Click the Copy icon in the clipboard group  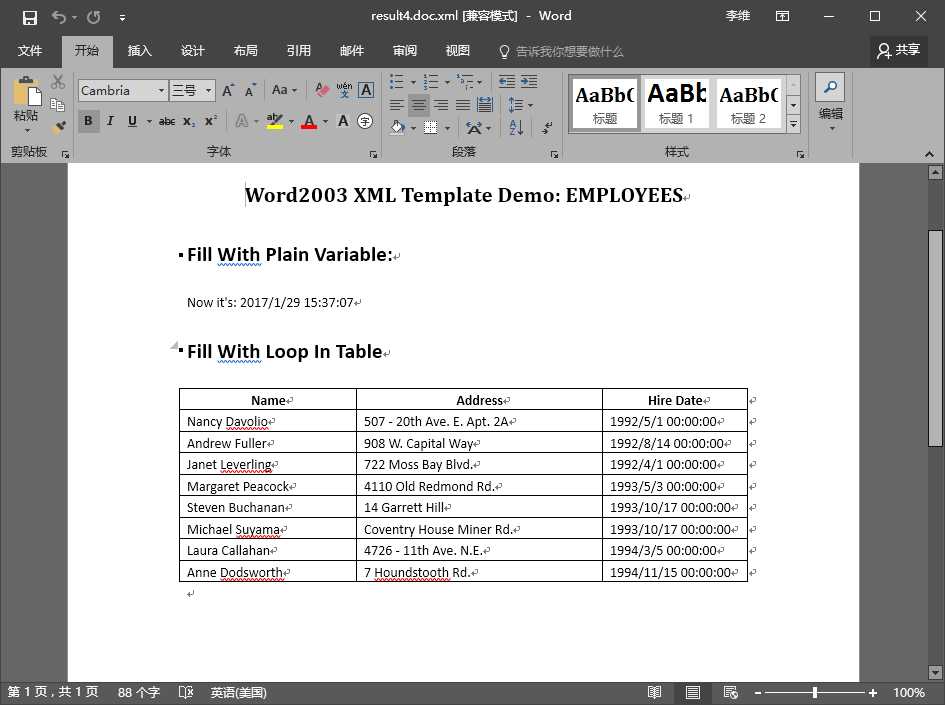coord(57,105)
